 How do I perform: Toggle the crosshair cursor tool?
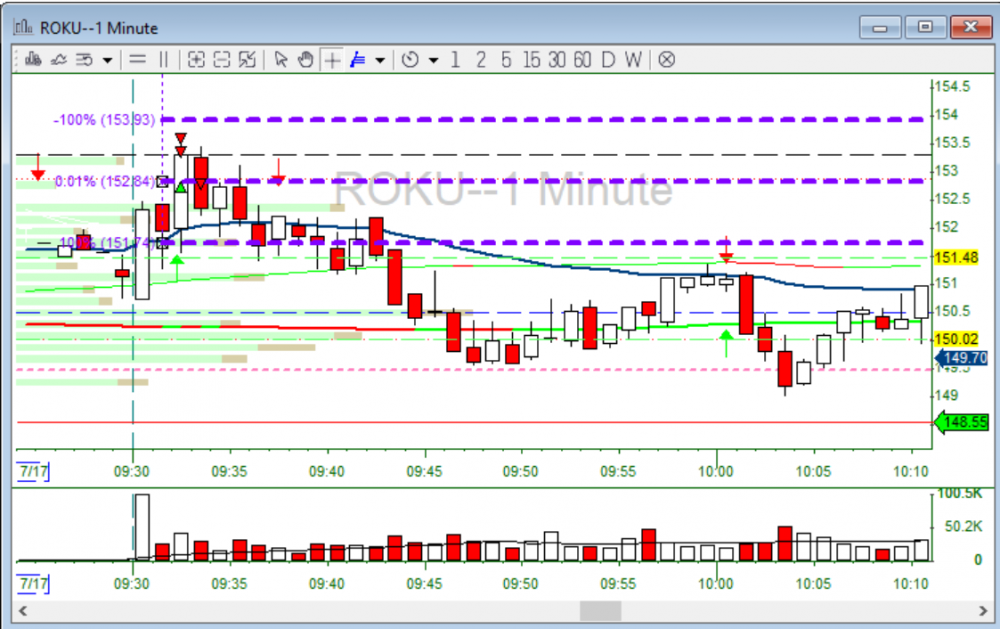click(x=331, y=59)
